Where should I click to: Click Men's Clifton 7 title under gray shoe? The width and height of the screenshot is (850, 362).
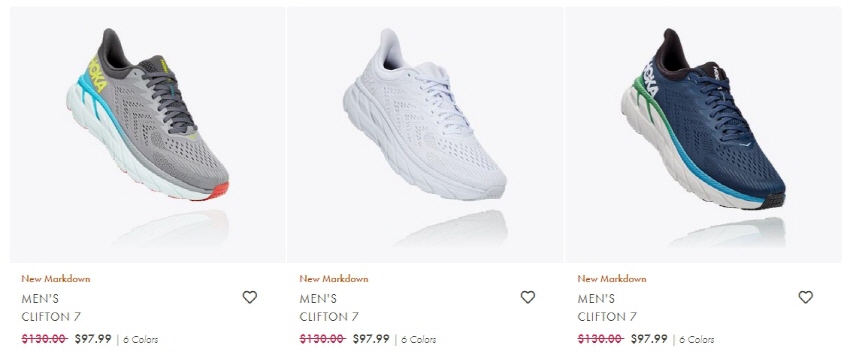pyautogui.click(x=51, y=307)
